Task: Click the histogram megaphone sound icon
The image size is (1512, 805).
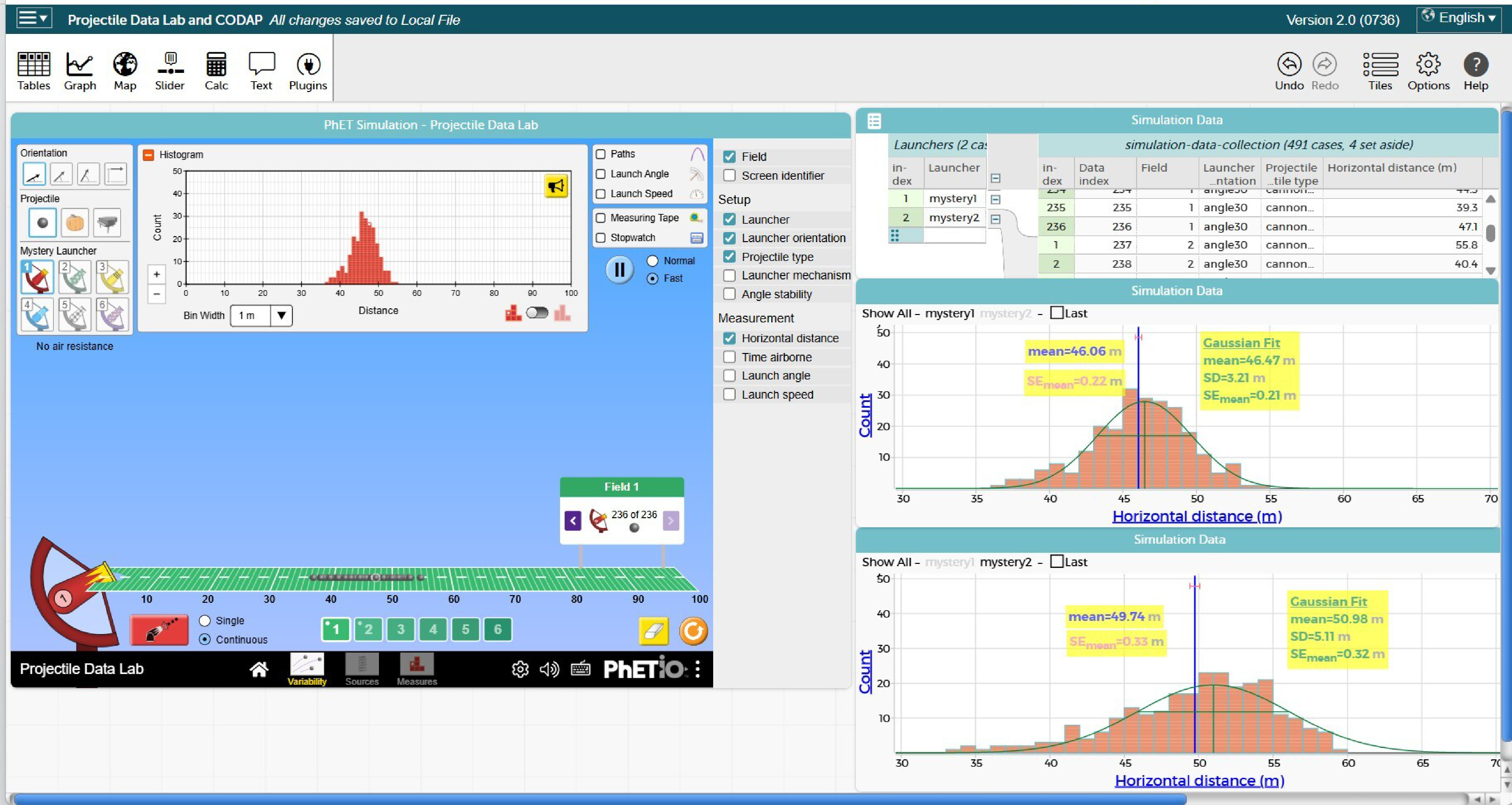Action: click(556, 187)
